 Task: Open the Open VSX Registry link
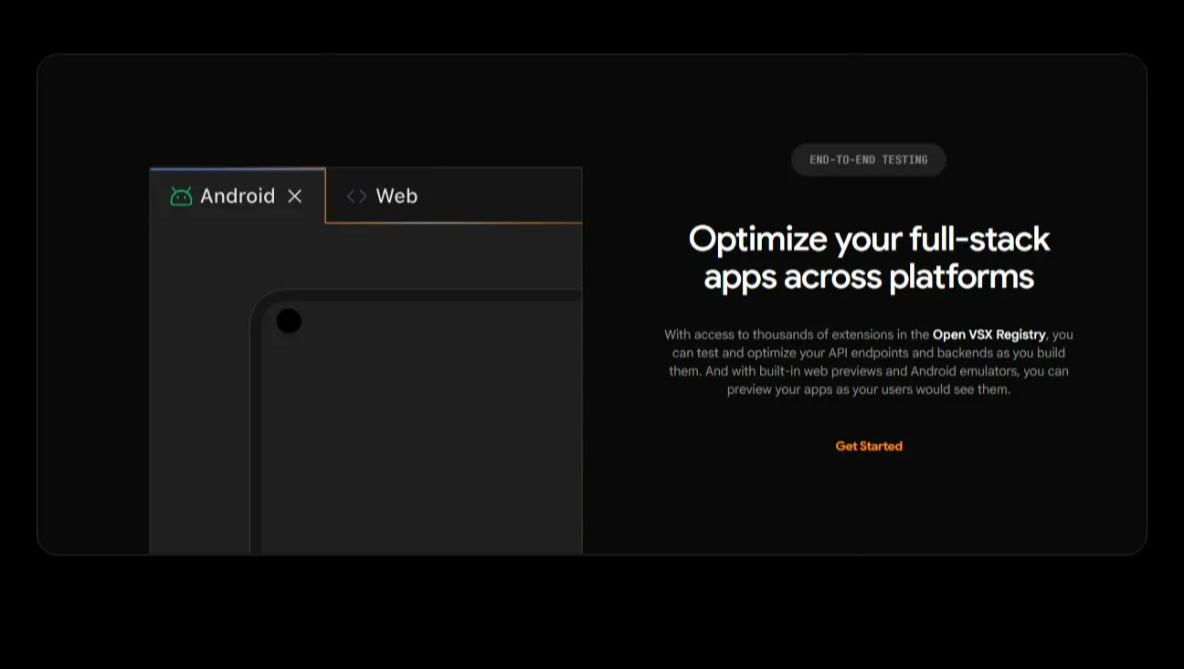(x=988, y=335)
